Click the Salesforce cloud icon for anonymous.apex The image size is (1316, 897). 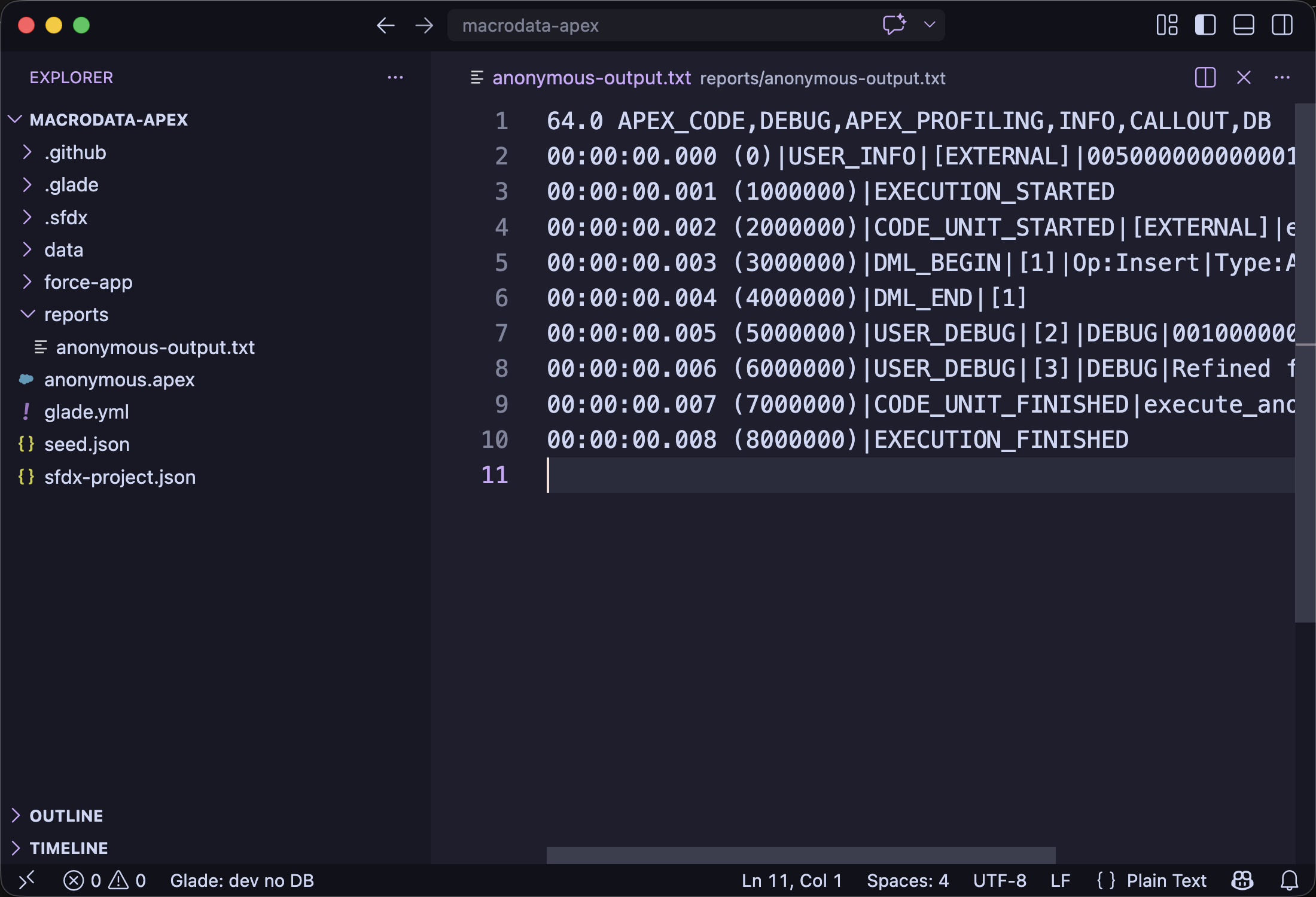(26, 379)
